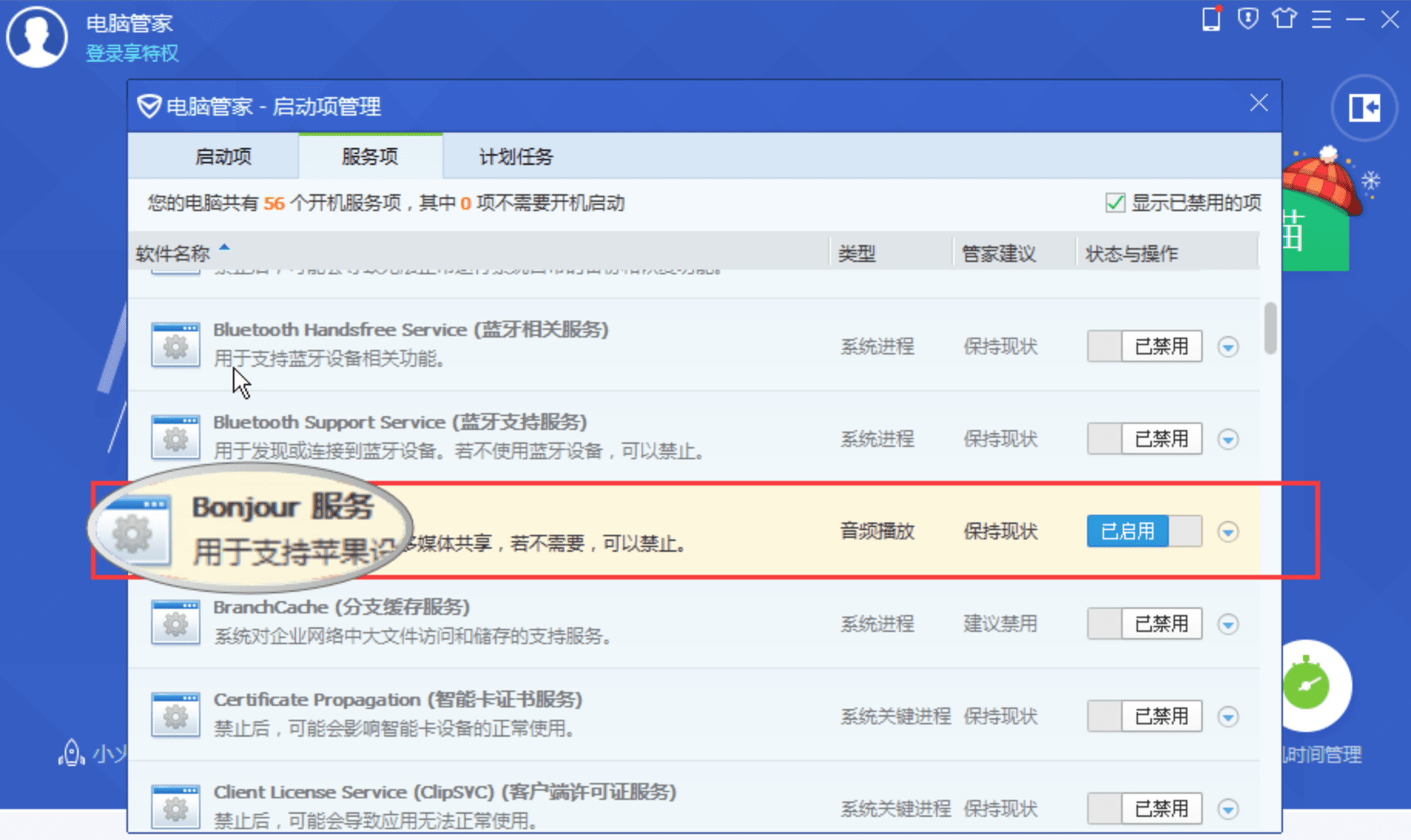Select Bluetooth Handsfree Service name text
Image resolution: width=1411 pixels, height=840 pixels.
point(411,330)
